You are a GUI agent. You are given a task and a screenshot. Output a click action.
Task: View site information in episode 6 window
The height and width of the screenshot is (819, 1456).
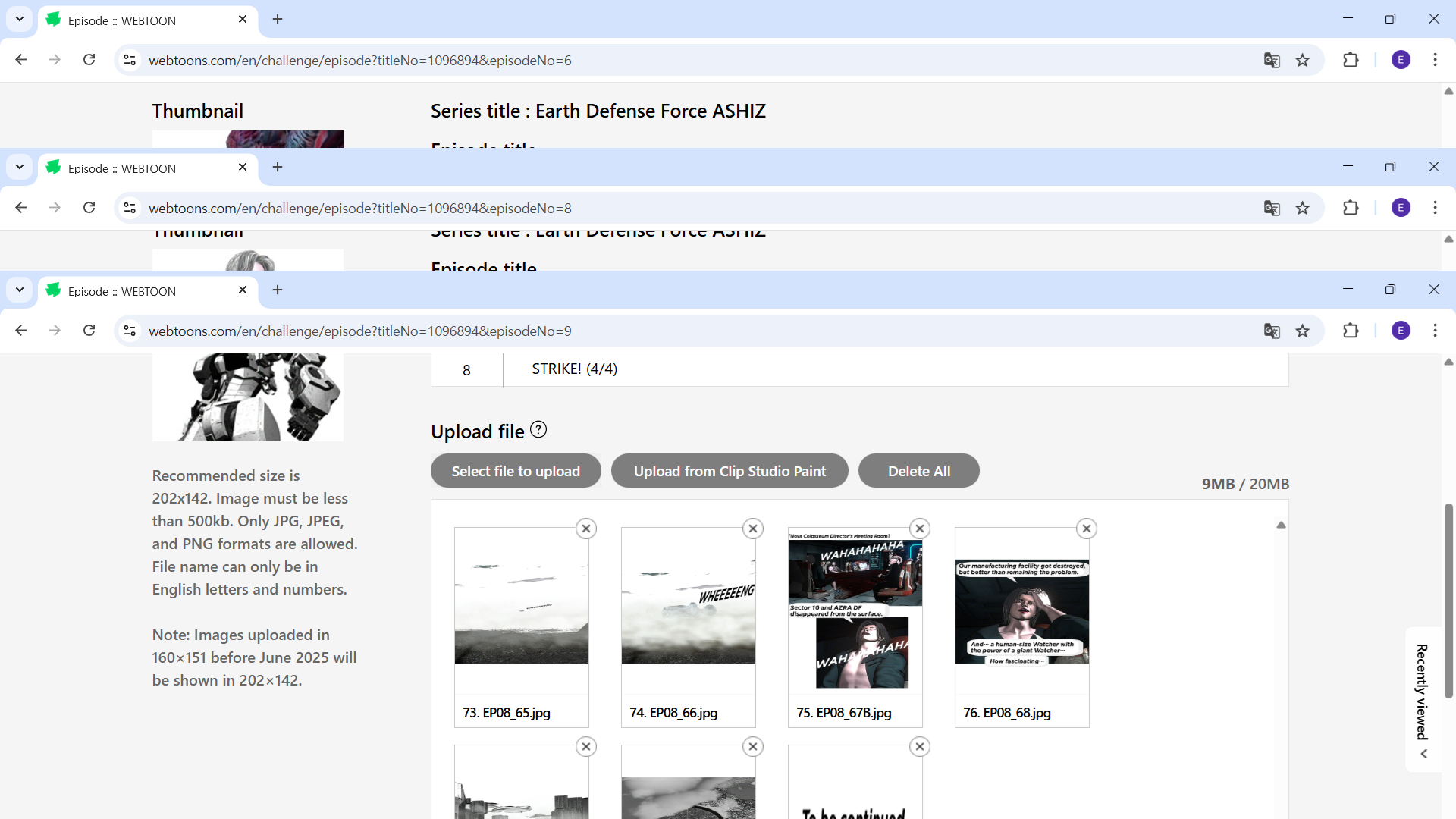130,60
